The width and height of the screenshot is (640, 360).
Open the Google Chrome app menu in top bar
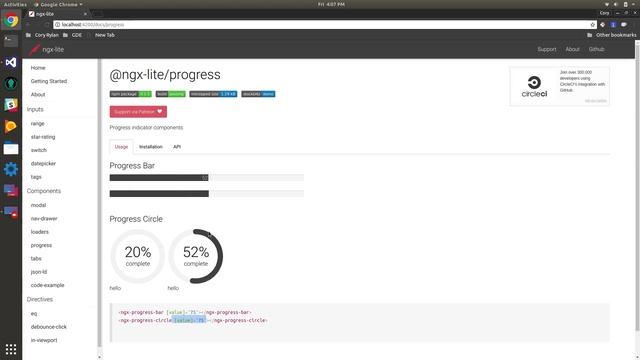(58, 4)
